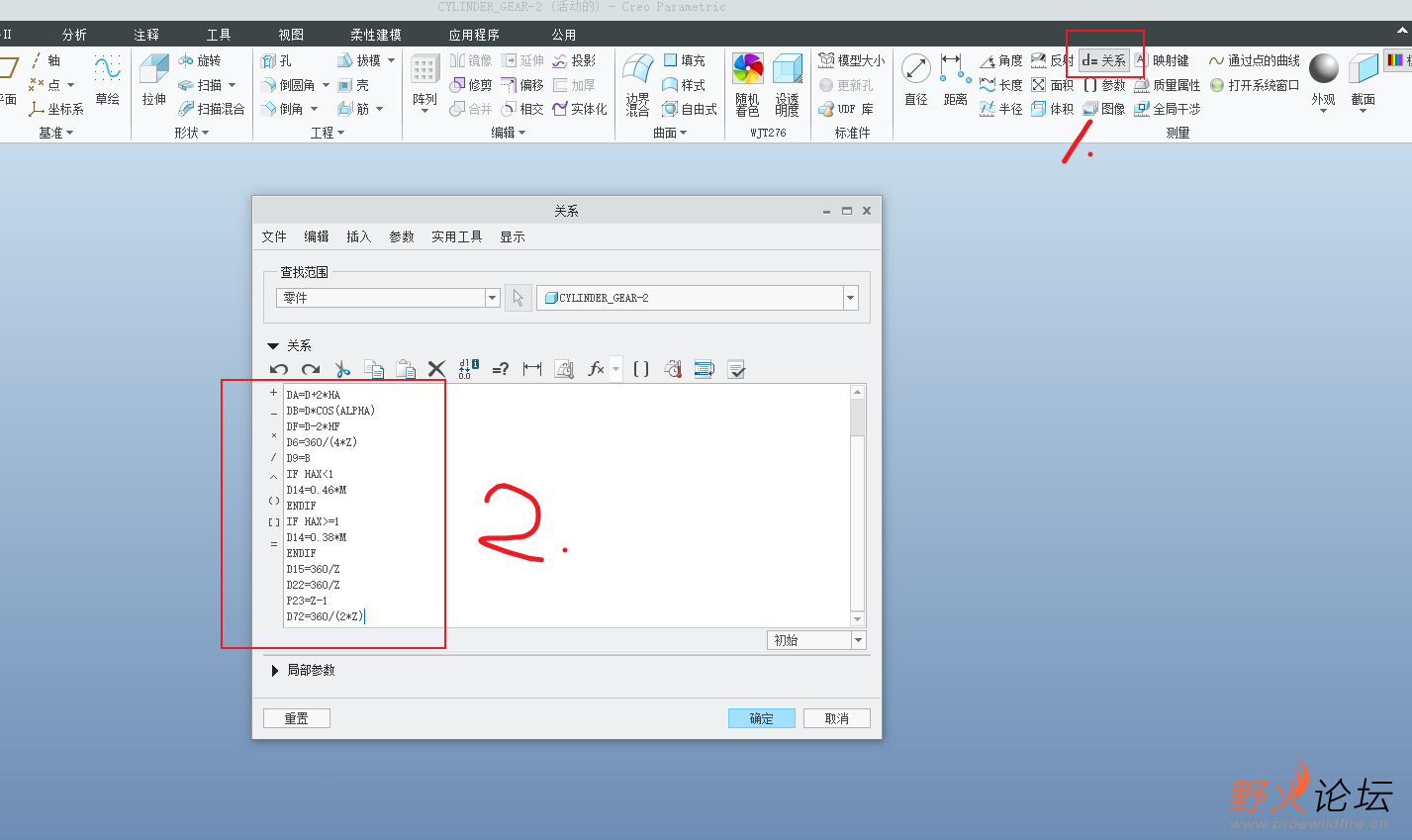The height and width of the screenshot is (840, 1412).
Task: Open the 零件 search scope dropdown
Action: click(492, 298)
